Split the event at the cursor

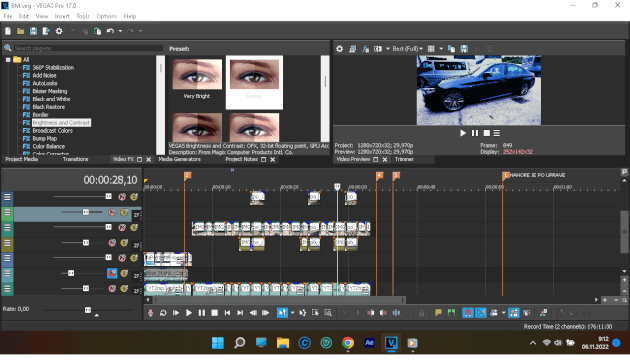[x=396, y=313]
